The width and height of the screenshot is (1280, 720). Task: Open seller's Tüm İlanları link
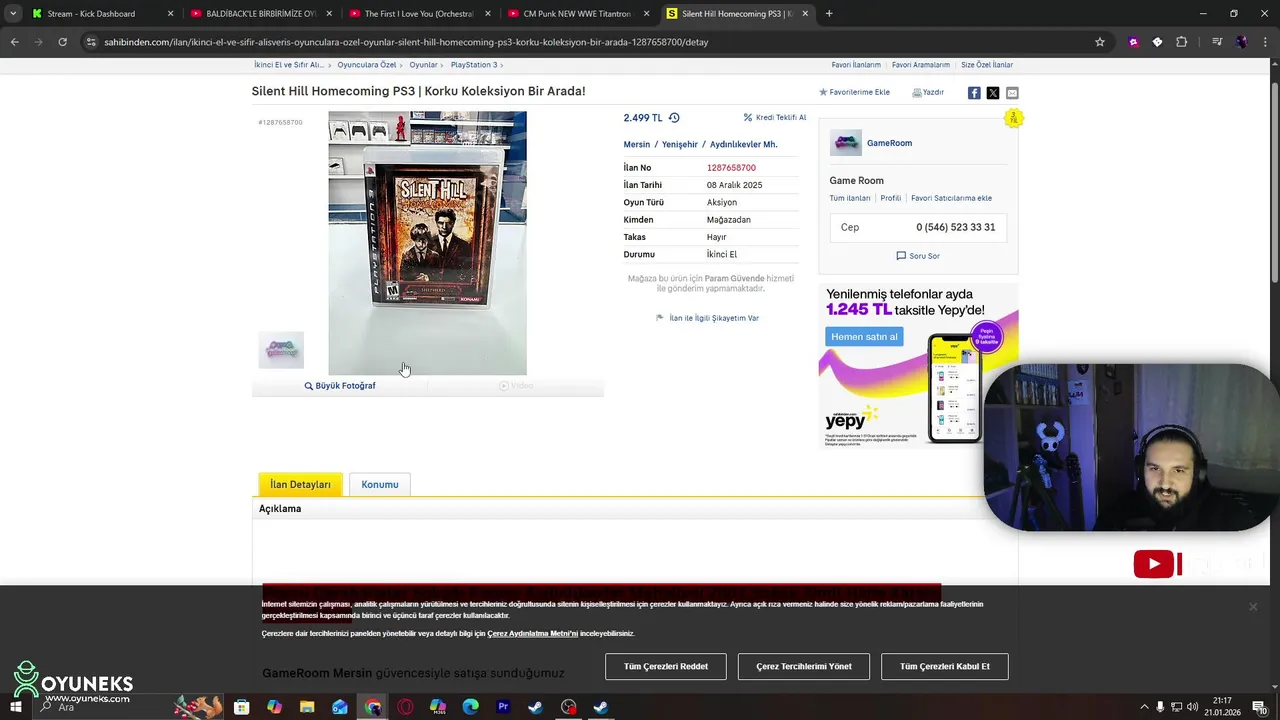pyautogui.click(x=850, y=198)
